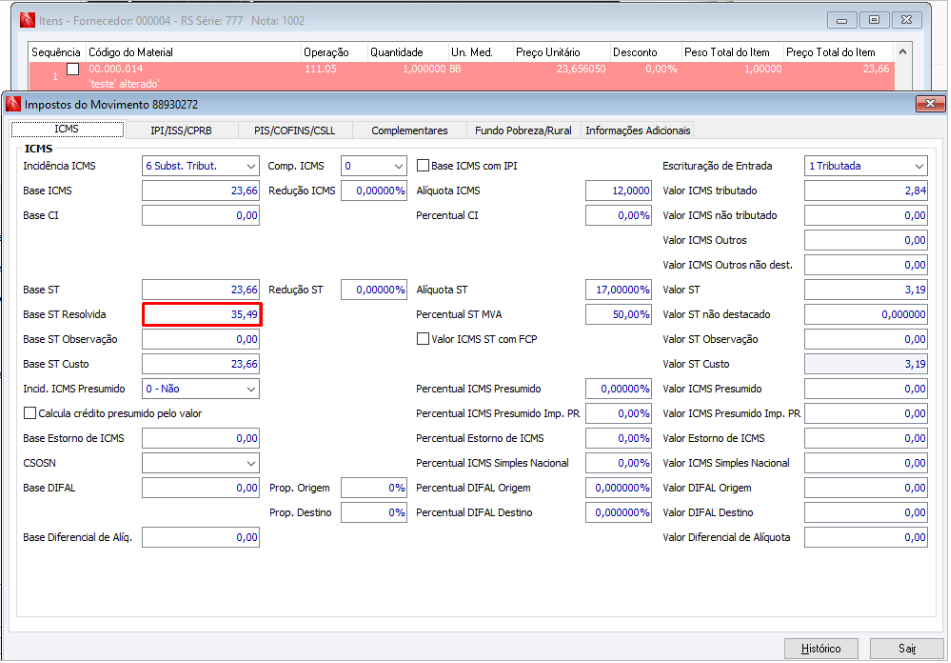Enable Base ICMS com IPI checkbox
This screenshot has height=663, width=951.
[x=423, y=166]
